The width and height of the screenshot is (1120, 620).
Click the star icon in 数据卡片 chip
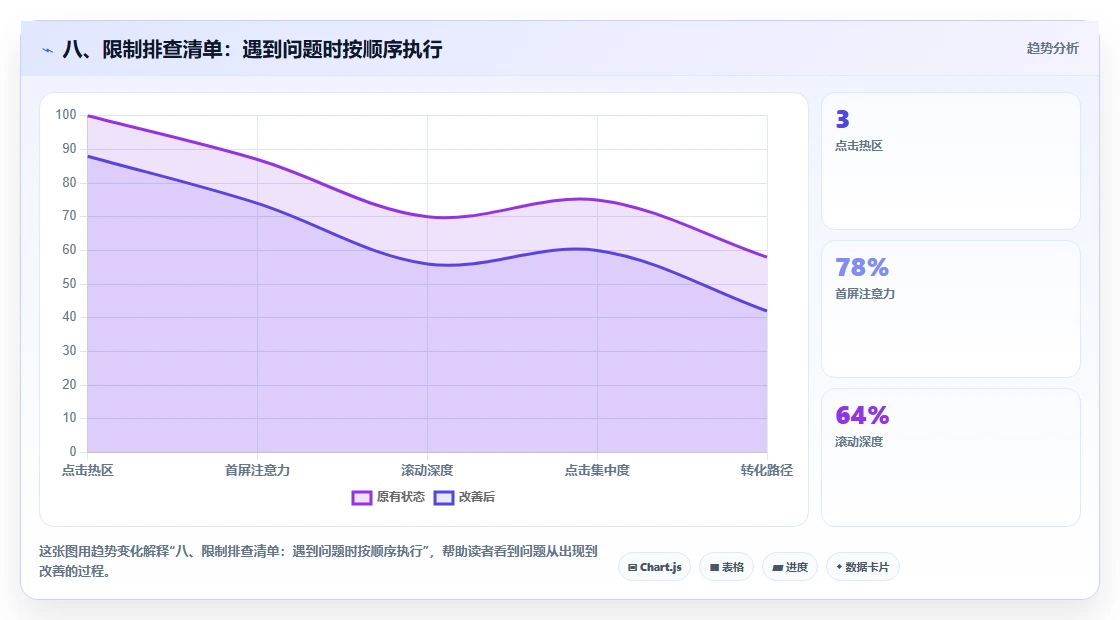coord(839,566)
